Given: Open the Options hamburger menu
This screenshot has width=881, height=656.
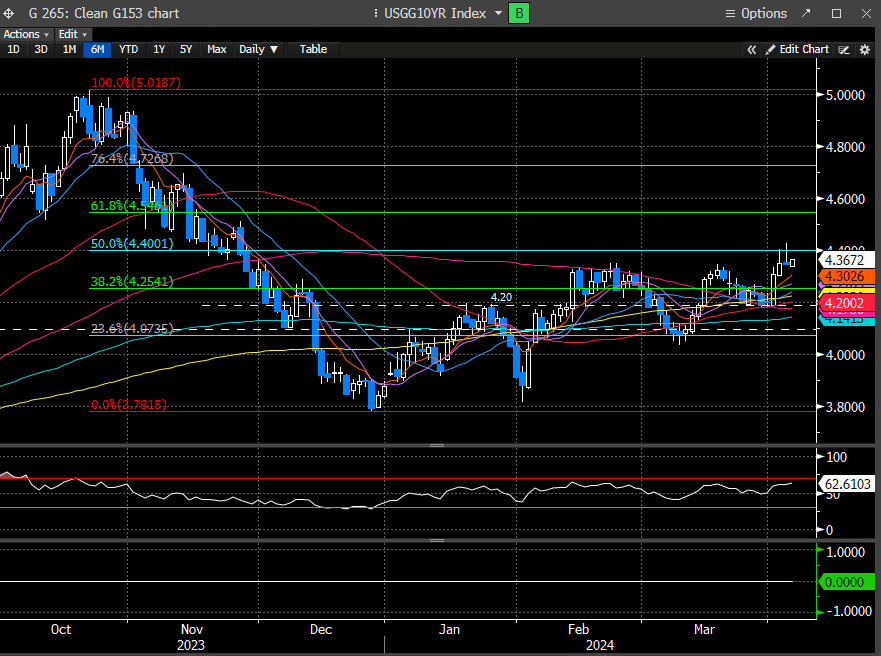Looking at the screenshot, I should [x=757, y=13].
